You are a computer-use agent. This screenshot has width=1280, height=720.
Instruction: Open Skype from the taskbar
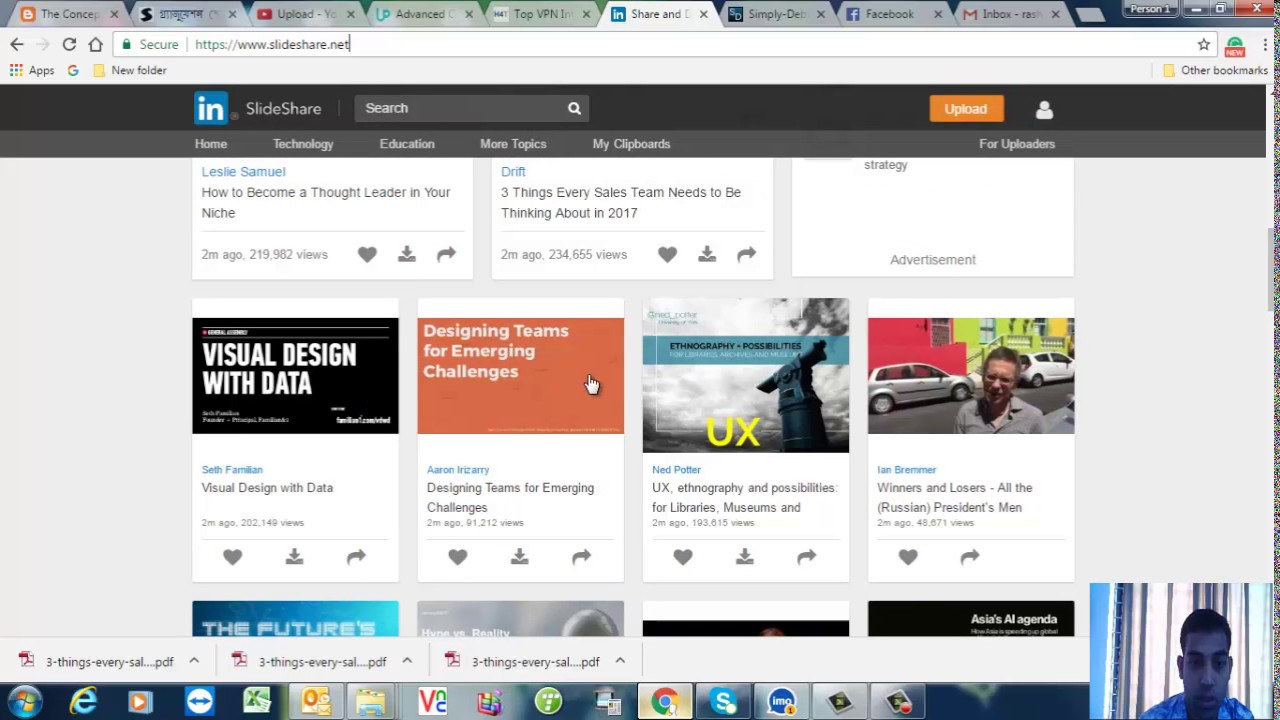tap(724, 701)
